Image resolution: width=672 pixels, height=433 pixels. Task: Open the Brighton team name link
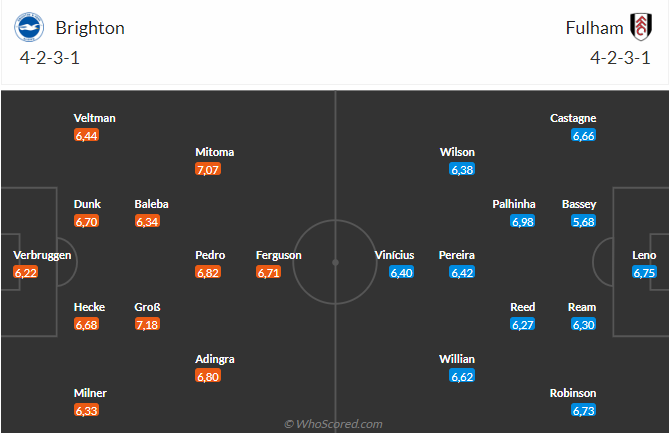pos(90,28)
